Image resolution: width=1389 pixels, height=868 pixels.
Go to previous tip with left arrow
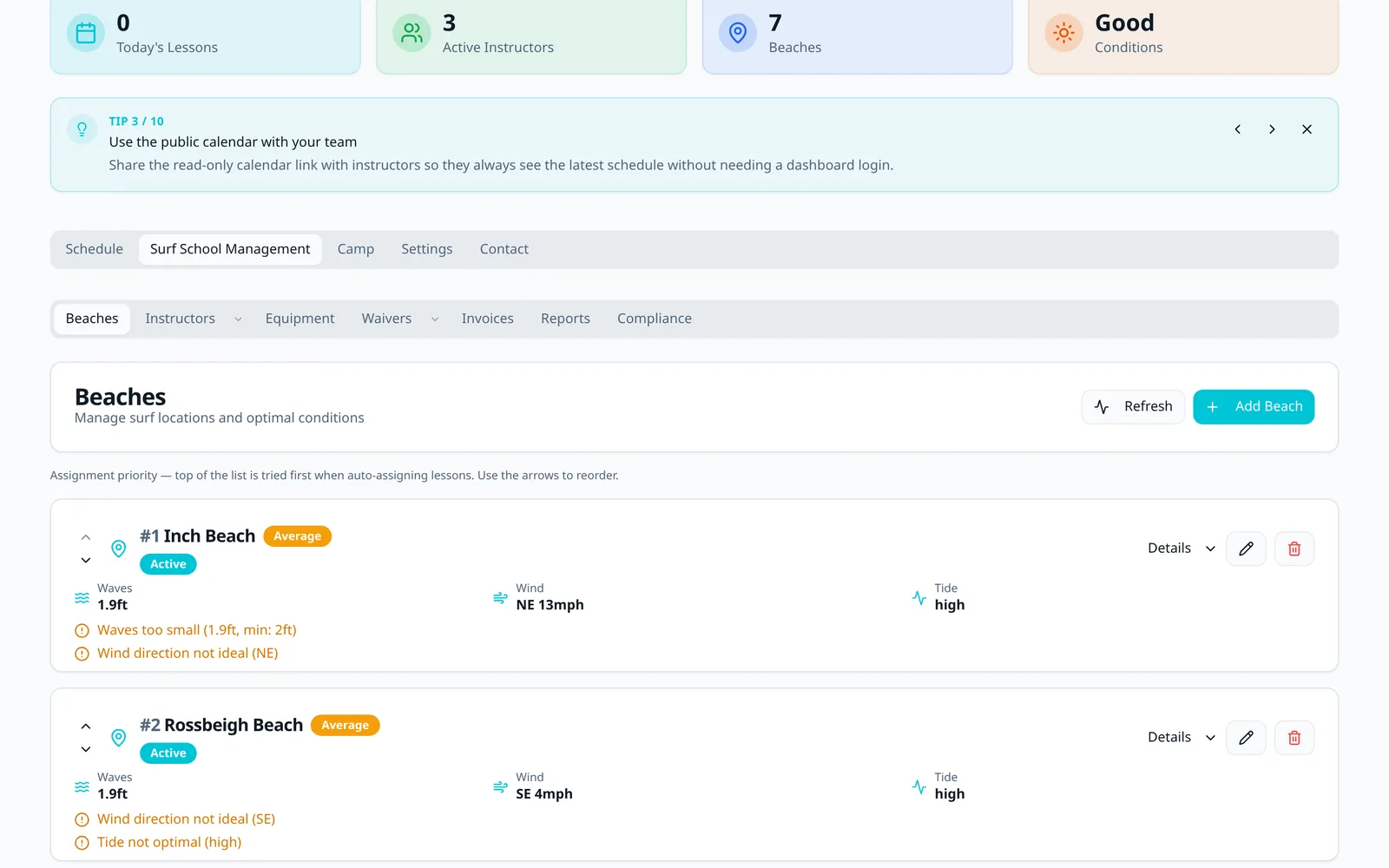[1238, 129]
